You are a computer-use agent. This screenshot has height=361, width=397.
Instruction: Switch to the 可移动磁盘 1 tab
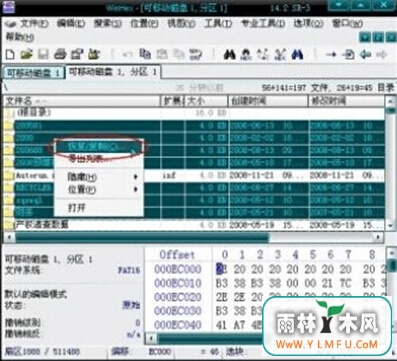pyautogui.click(x=33, y=73)
